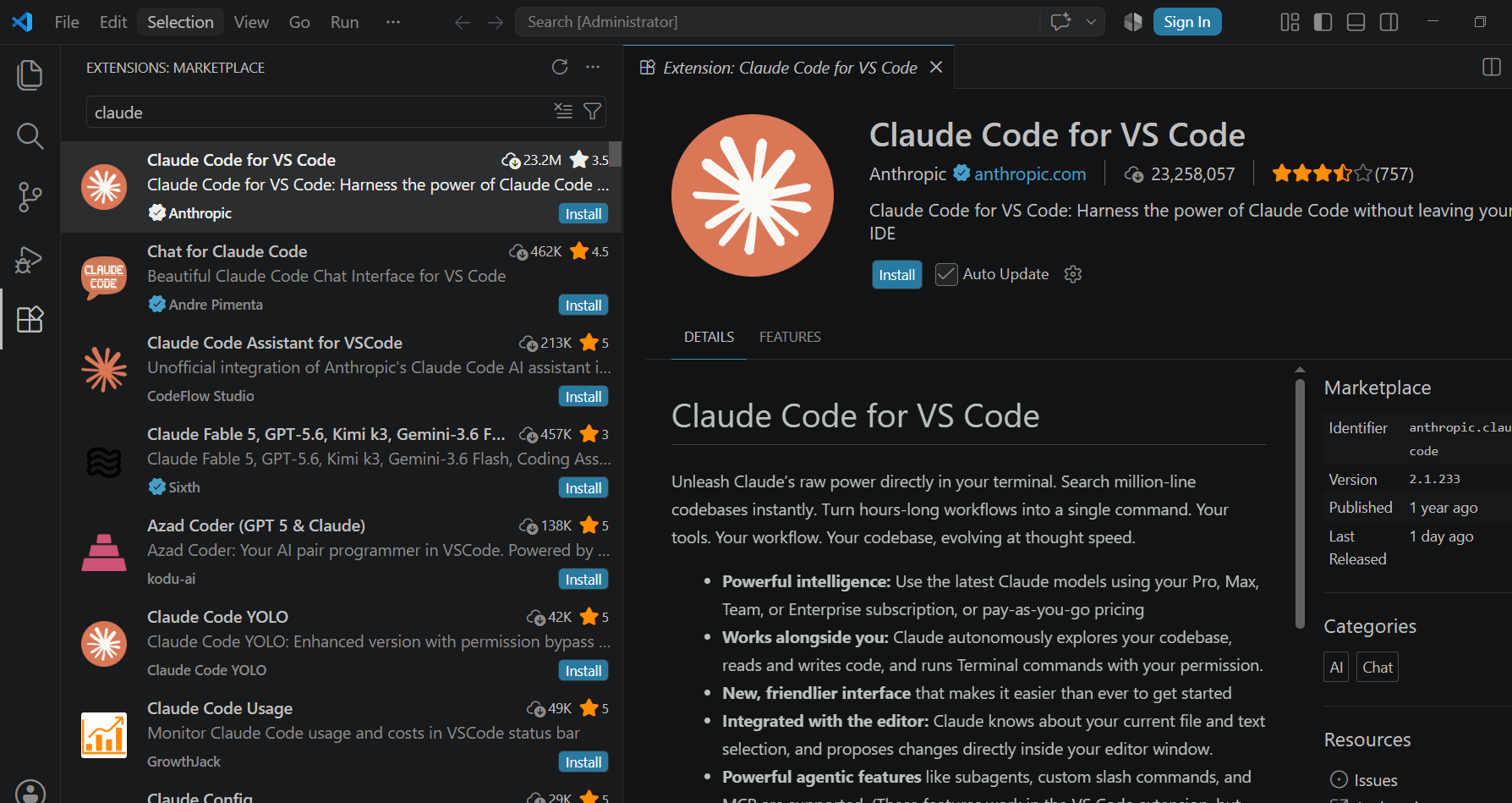Click the VS Code logo icon in title bar

(x=23, y=22)
